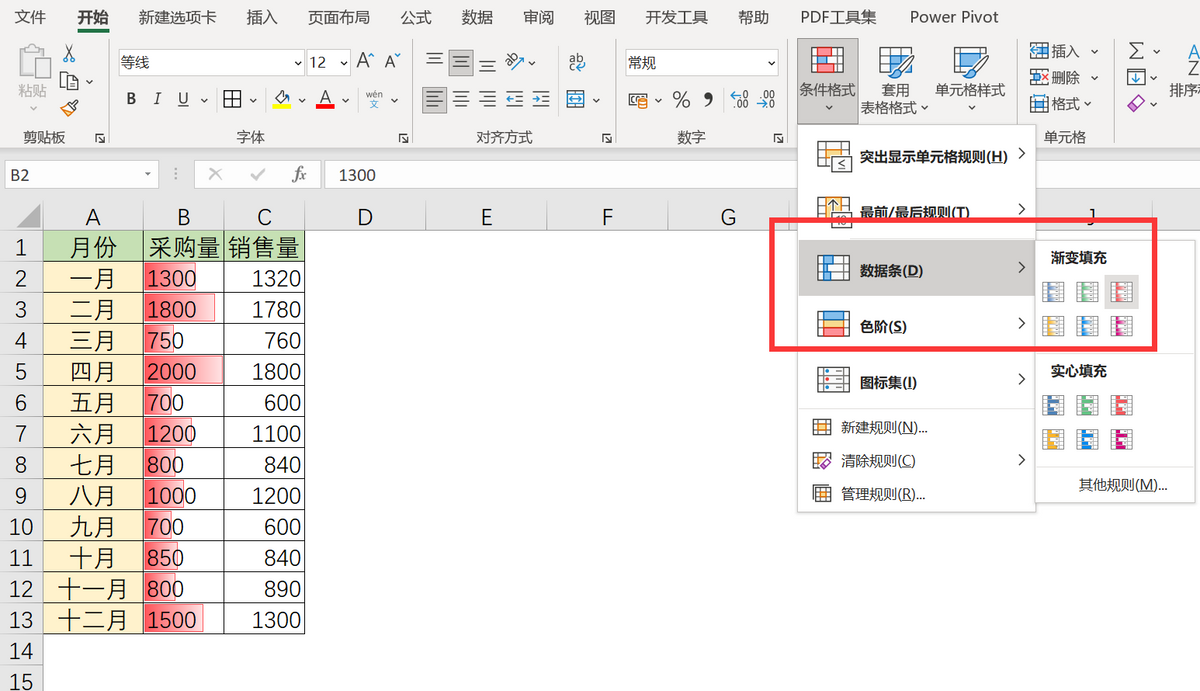The height and width of the screenshot is (691, 1200).
Task: Toggle Italic formatting
Action: point(157,99)
